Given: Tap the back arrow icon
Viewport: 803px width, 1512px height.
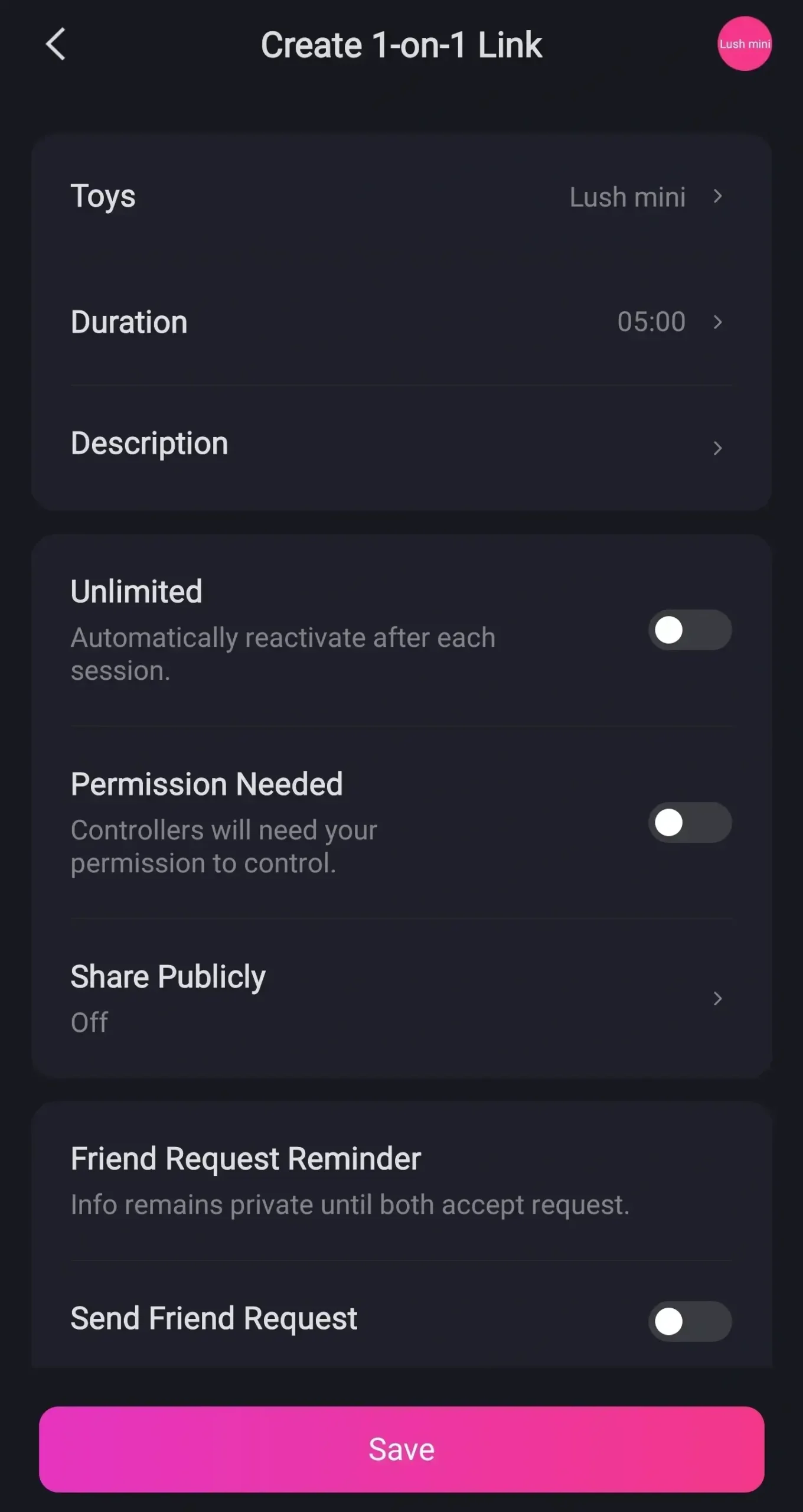Looking at the screenshot, I should click(56, 44).
